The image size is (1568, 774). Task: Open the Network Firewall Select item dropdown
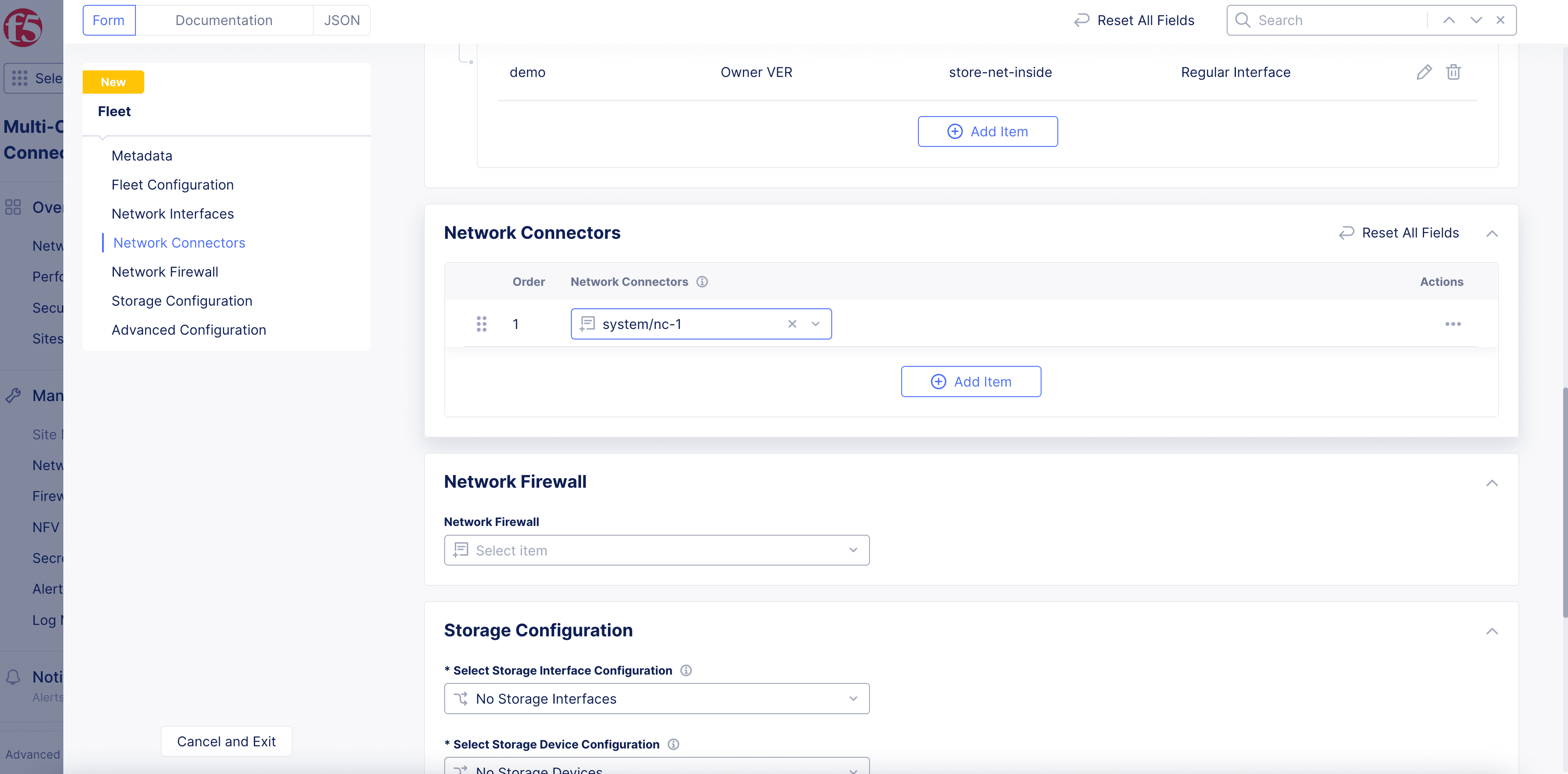click(657, 550)
